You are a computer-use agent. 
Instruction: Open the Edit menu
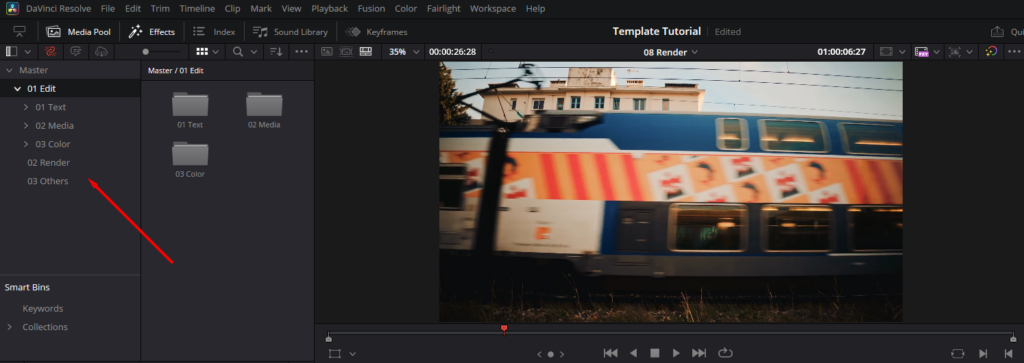133,8
